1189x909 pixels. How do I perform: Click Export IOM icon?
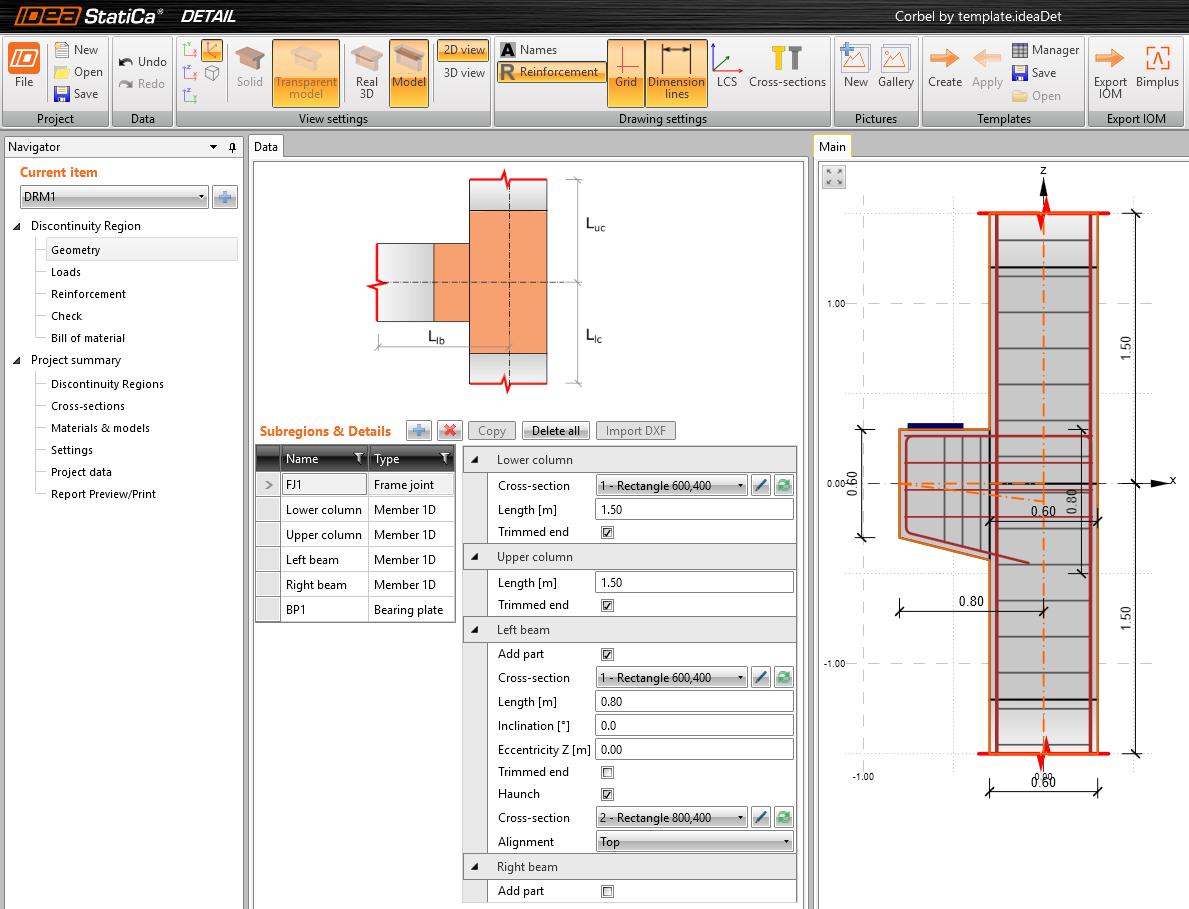(1110, 70)
